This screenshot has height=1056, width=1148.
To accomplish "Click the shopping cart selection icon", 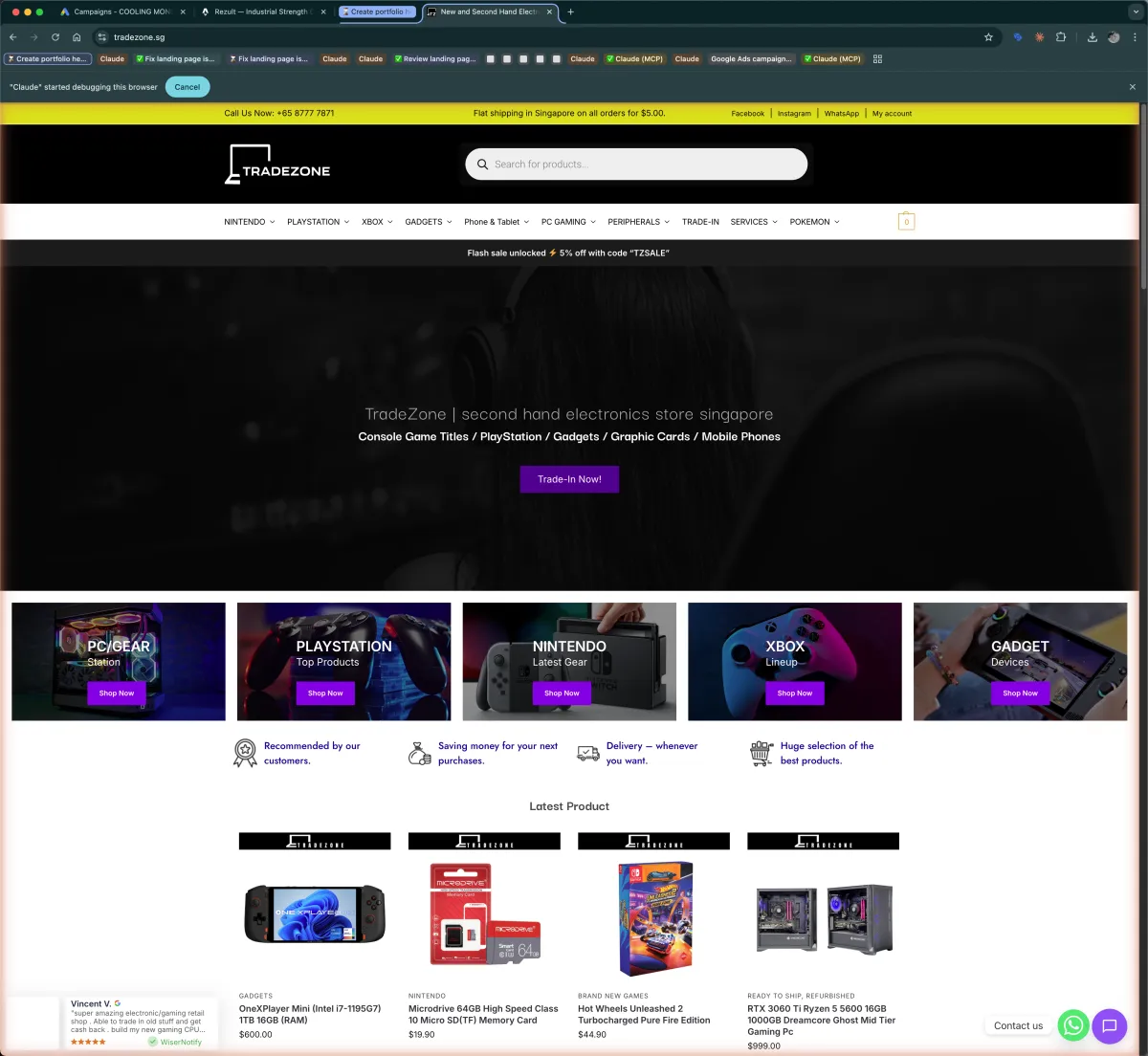I will click(762, 753).
